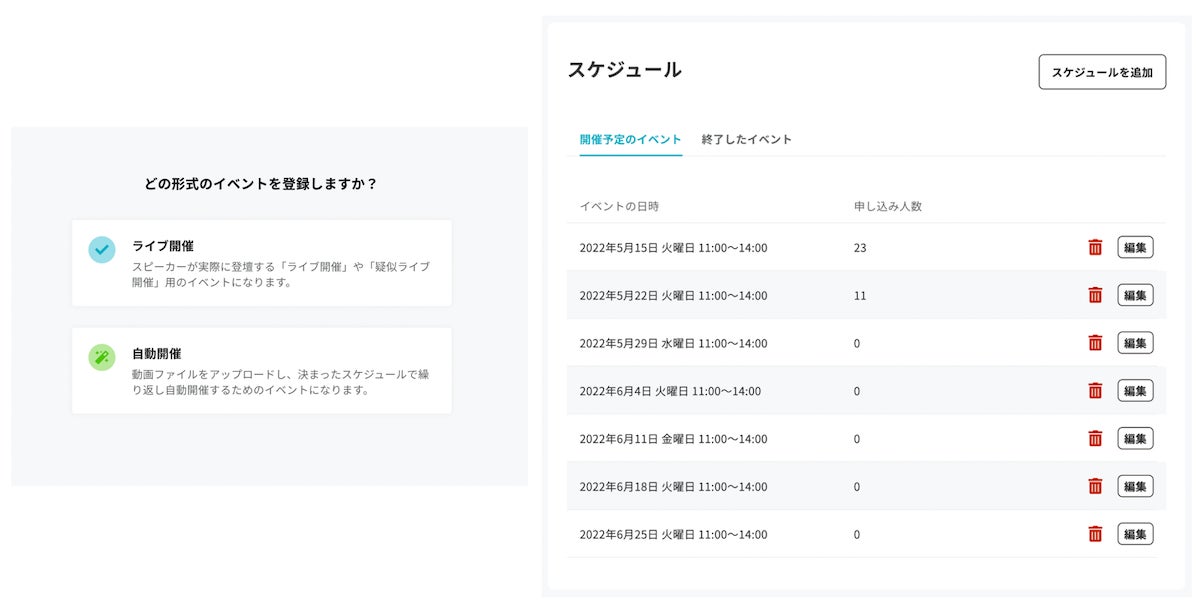Click the blue checkmark ライブ開催 icon
Screen dimensions: 1200x606
102,249
